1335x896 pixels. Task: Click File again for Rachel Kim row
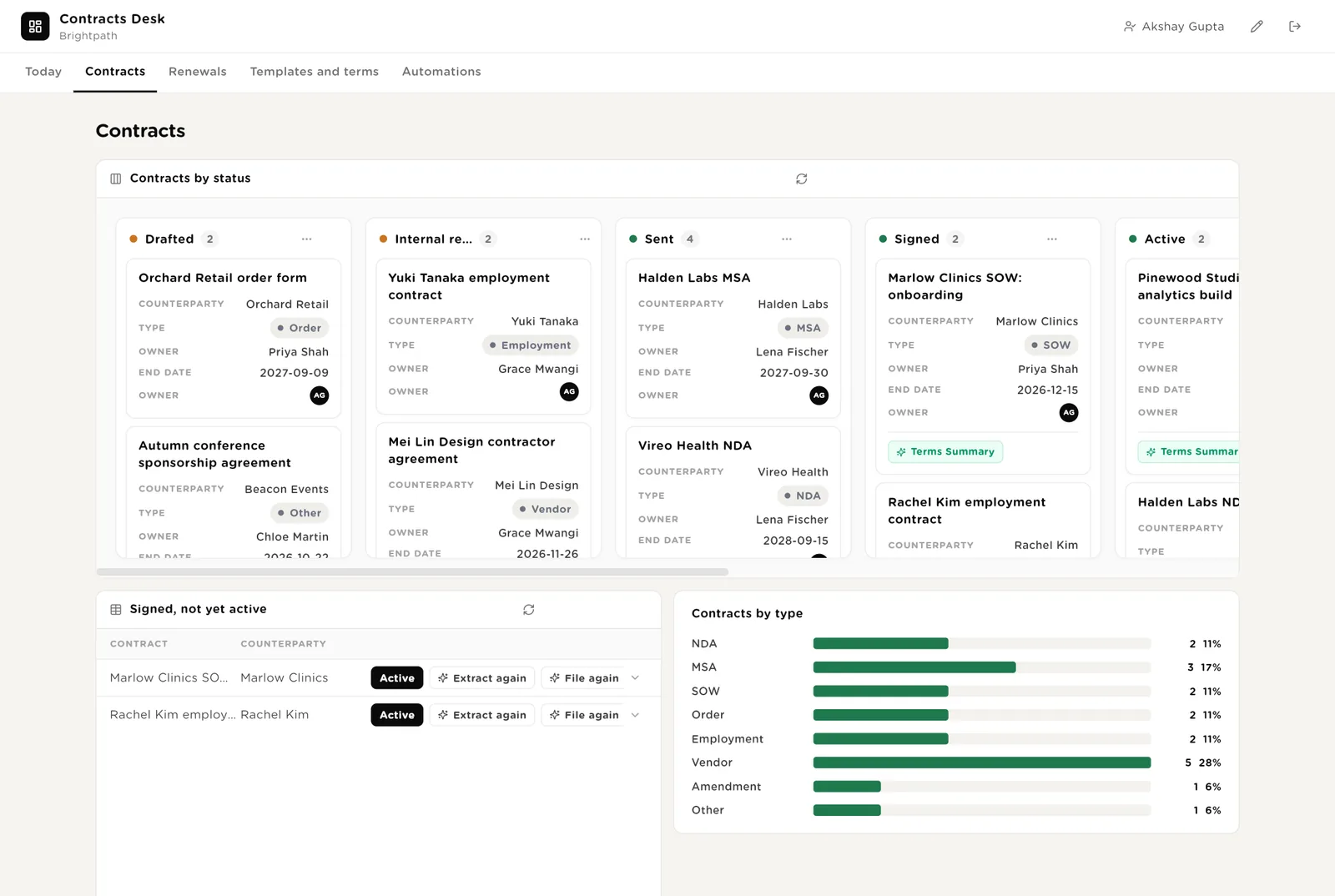click(x=583, y=715)
